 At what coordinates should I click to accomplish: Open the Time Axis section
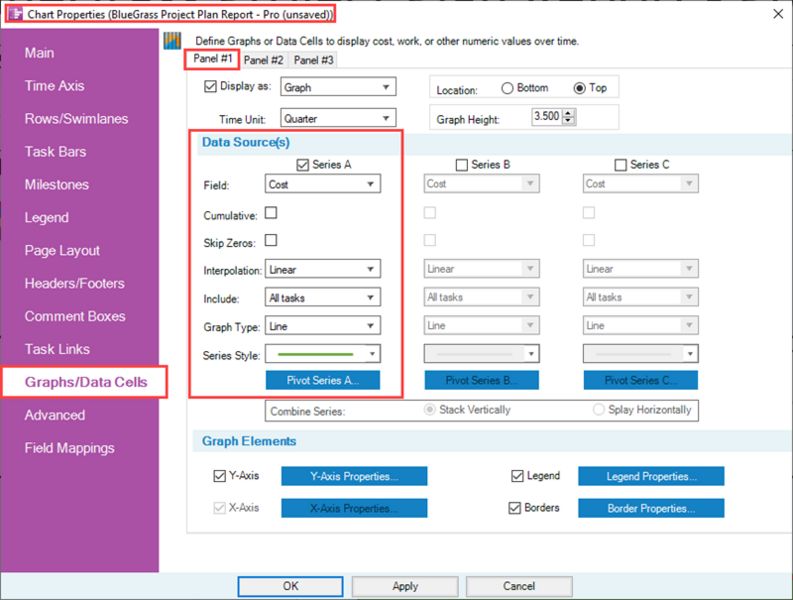(55, 86)
